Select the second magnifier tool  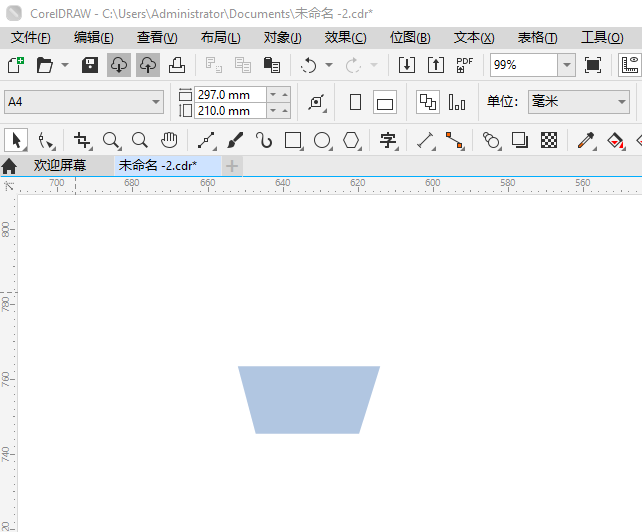[140, 140]
